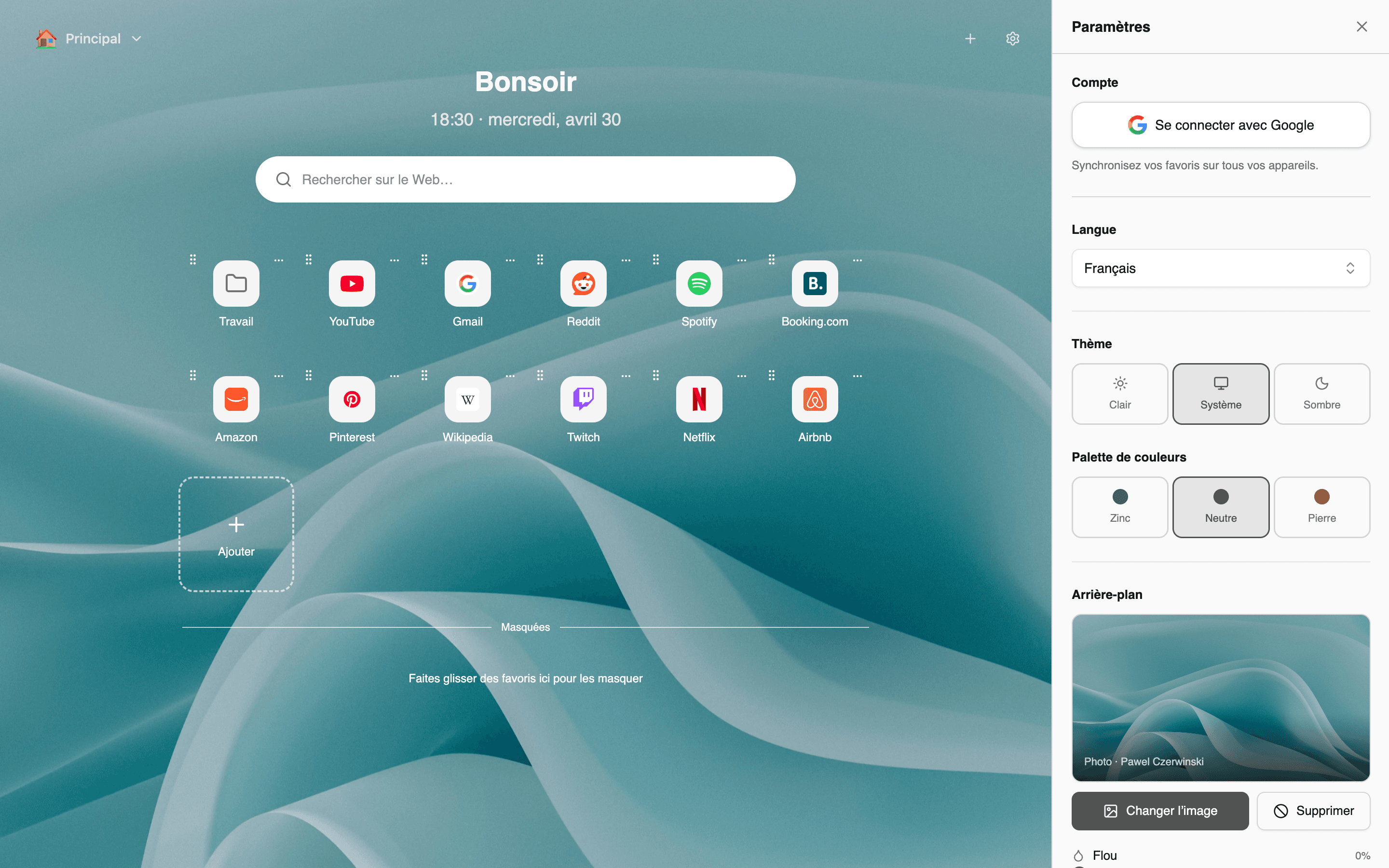Open the Français language dropdown
The width and height of the screenshot is (1389, 868).
coord(1221,268)
